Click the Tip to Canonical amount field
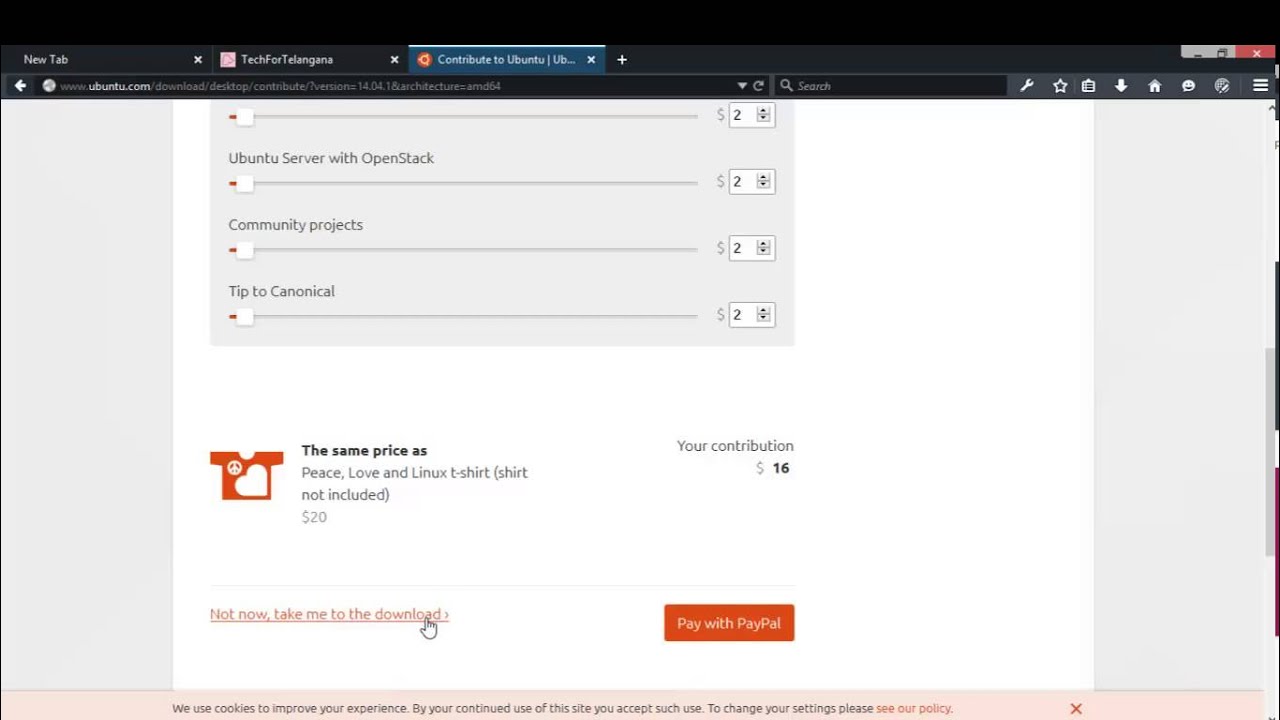Screen dimensions: 1280x720 (x=752, y=315)
